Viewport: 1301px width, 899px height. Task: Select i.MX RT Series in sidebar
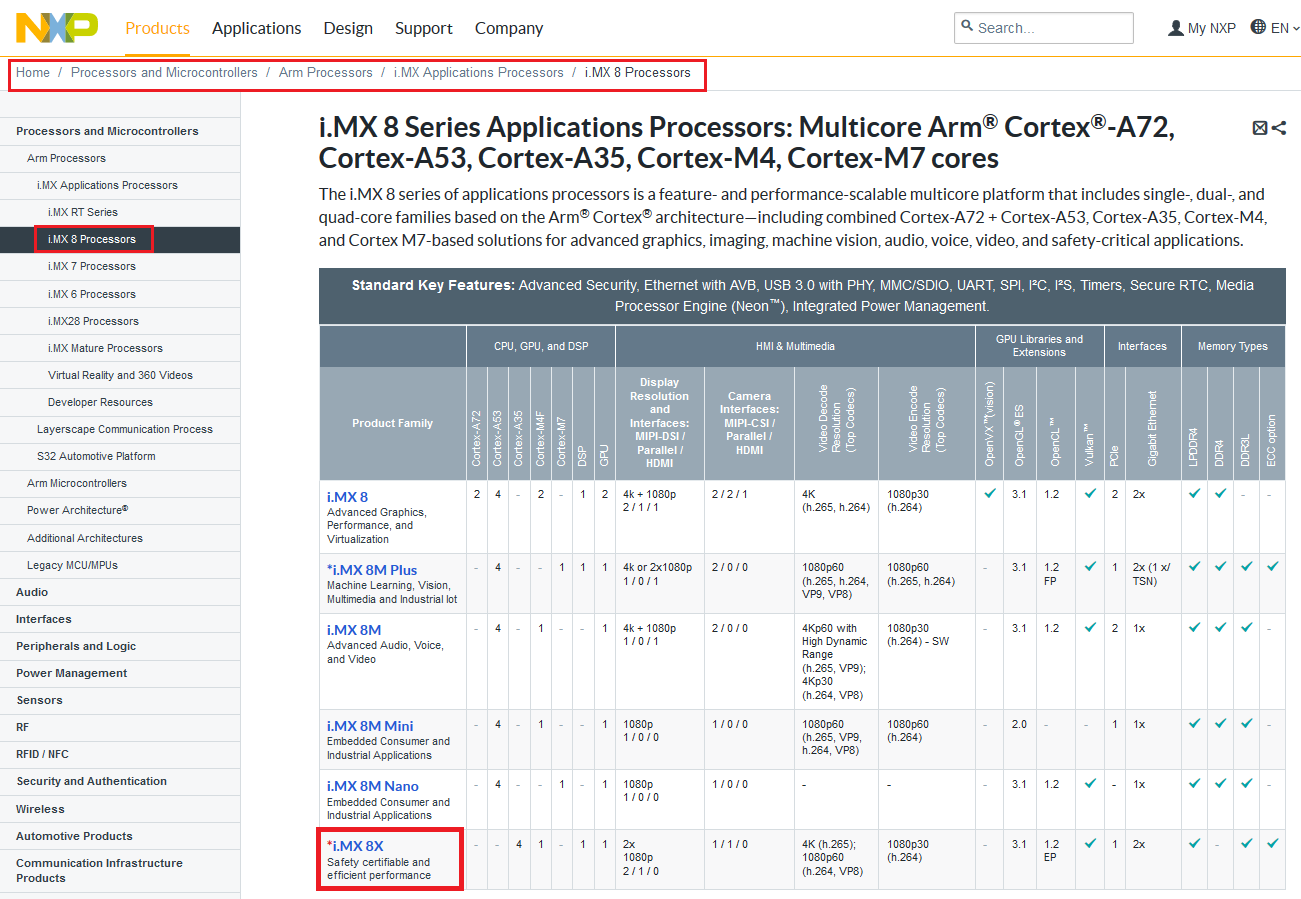pyautogui.click(x=82, y=212)
